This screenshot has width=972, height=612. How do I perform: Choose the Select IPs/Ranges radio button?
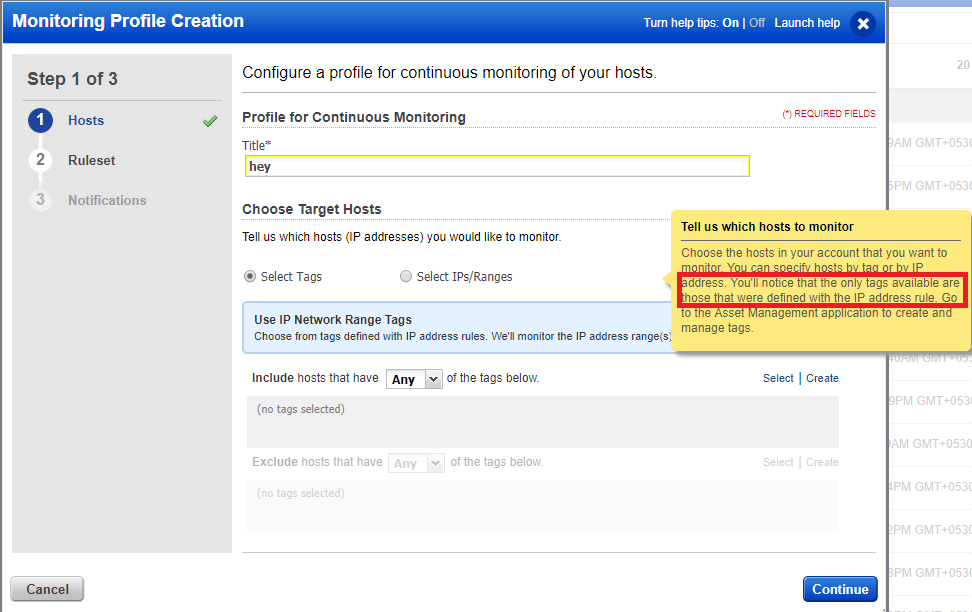click(x=406, y=276)
